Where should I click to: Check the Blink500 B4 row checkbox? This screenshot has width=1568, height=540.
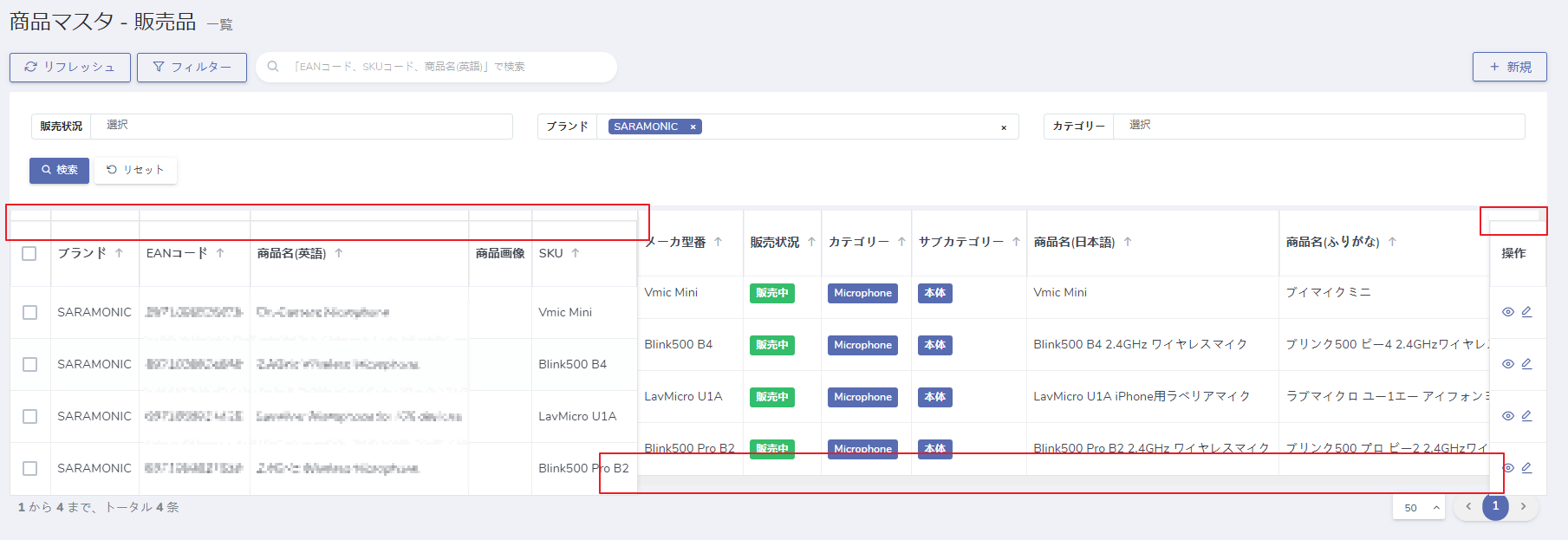tap(29, 364)
